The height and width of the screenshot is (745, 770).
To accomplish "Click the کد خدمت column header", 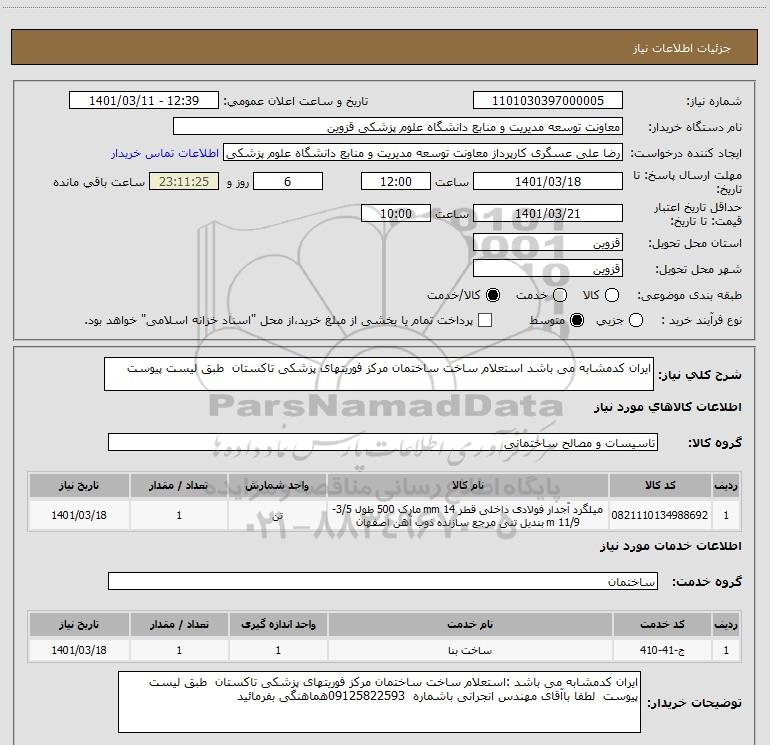I will point(662,625).
